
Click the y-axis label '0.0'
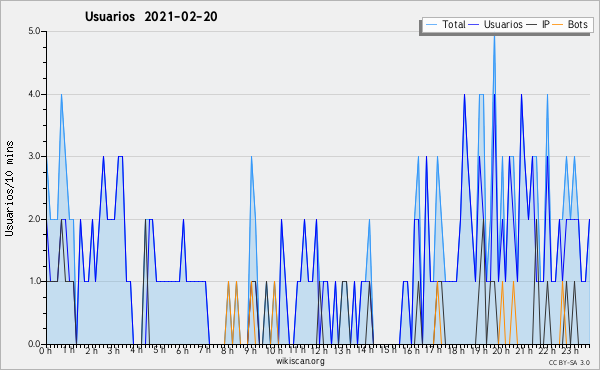coord(34,344)
